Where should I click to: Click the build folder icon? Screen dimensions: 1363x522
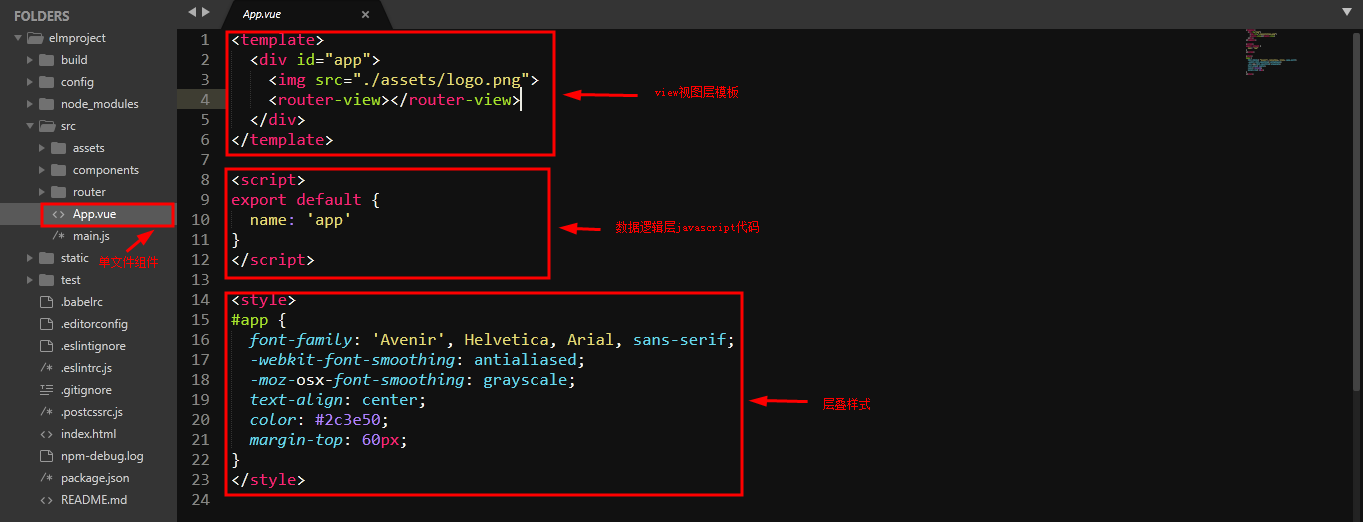click(46, 60)
